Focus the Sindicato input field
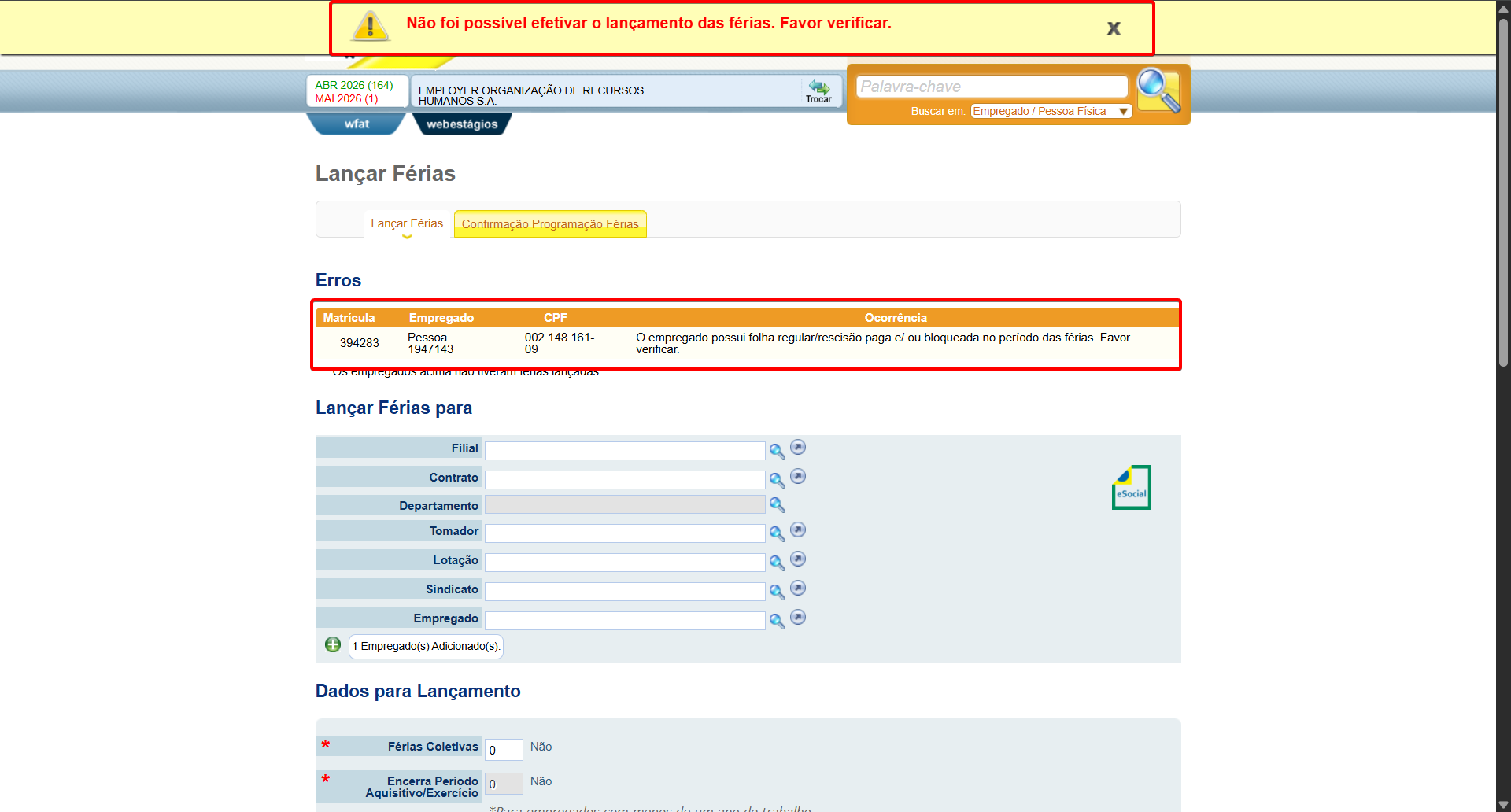This screenshot has width=1511, height=812. click(625, 591)
